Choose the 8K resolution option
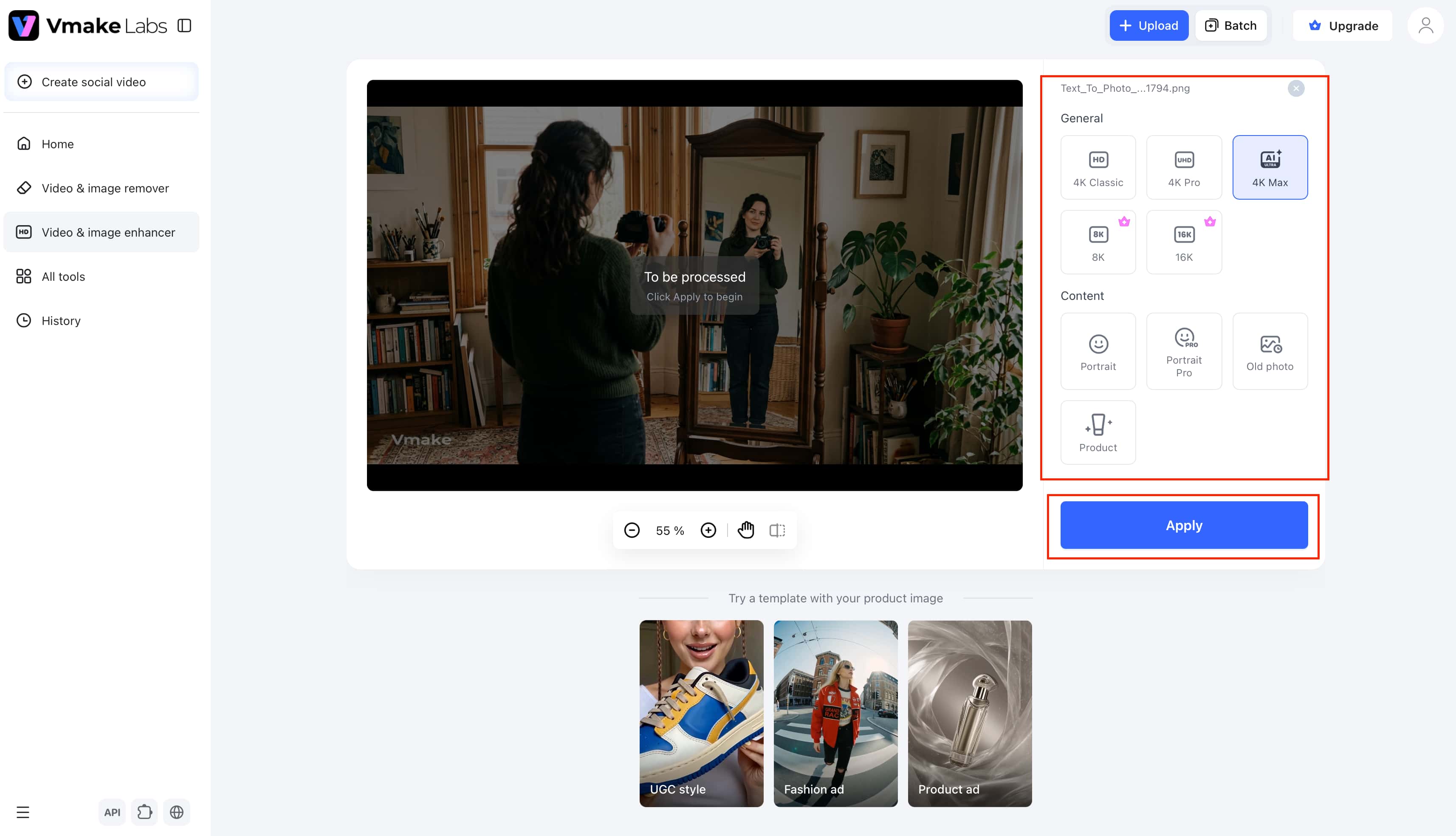The width and height of the screenshot is (1456, 836). [1098, 242]
